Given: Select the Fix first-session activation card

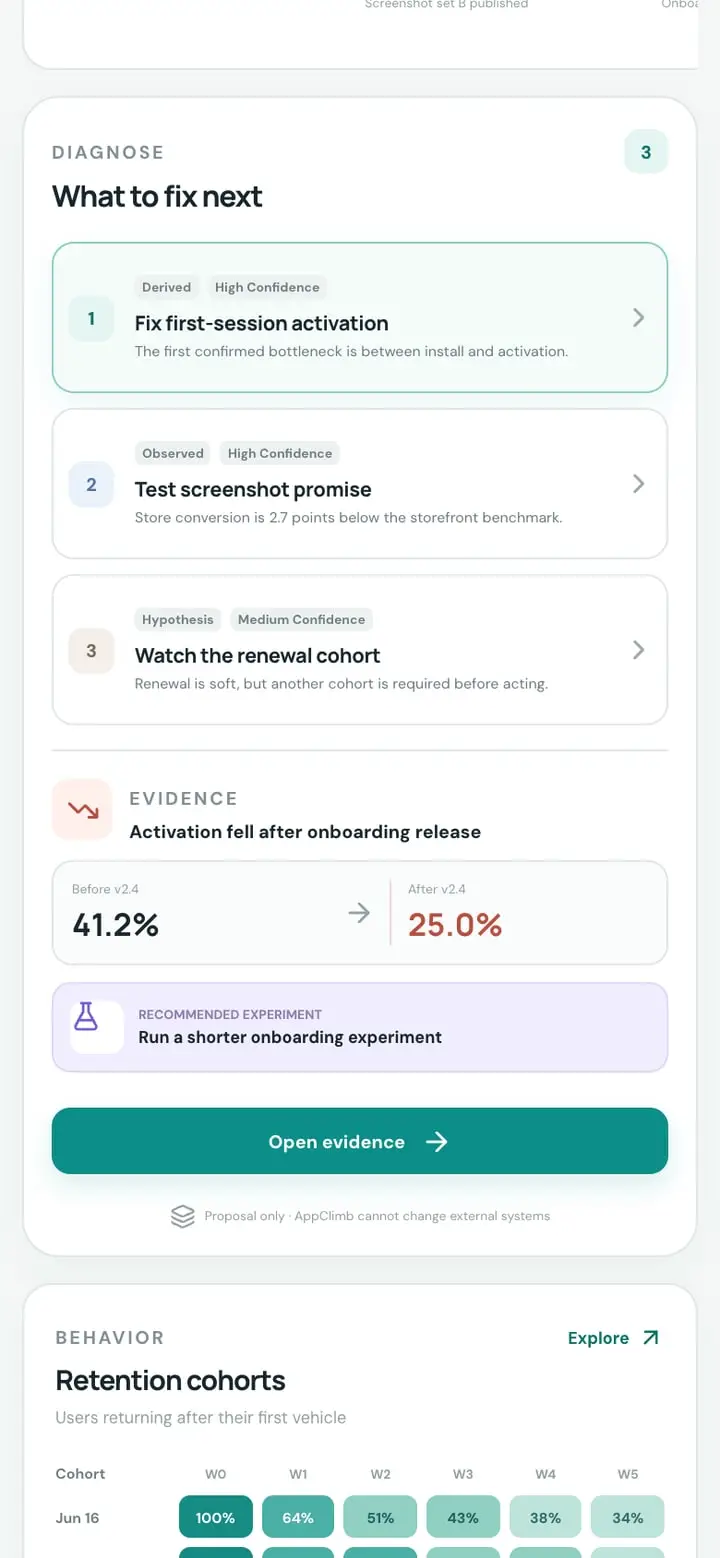Looking at the screenshot, I should pyautogui.click(x=360, y=317).
